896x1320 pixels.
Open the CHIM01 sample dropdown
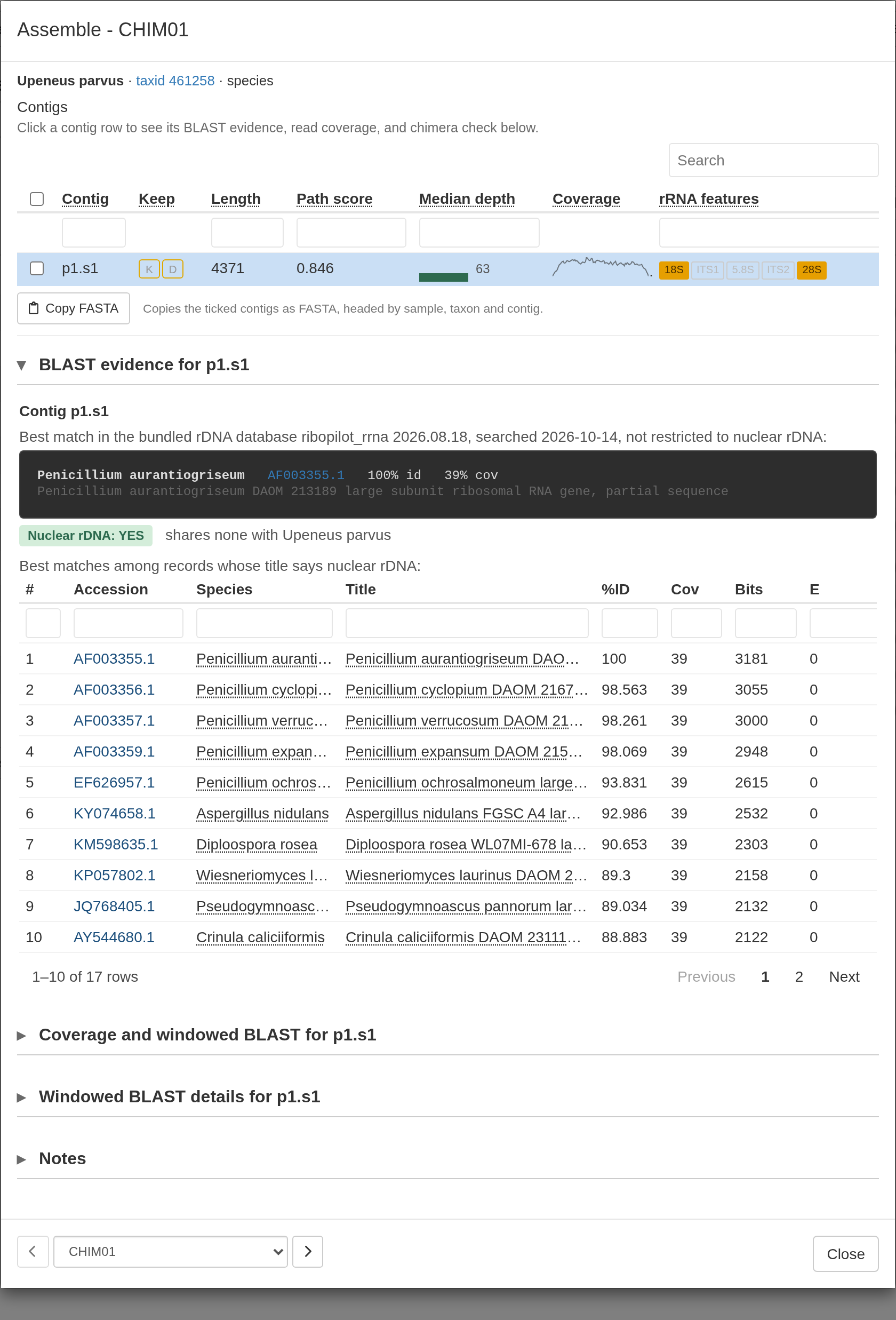[x=170, y=1251]
